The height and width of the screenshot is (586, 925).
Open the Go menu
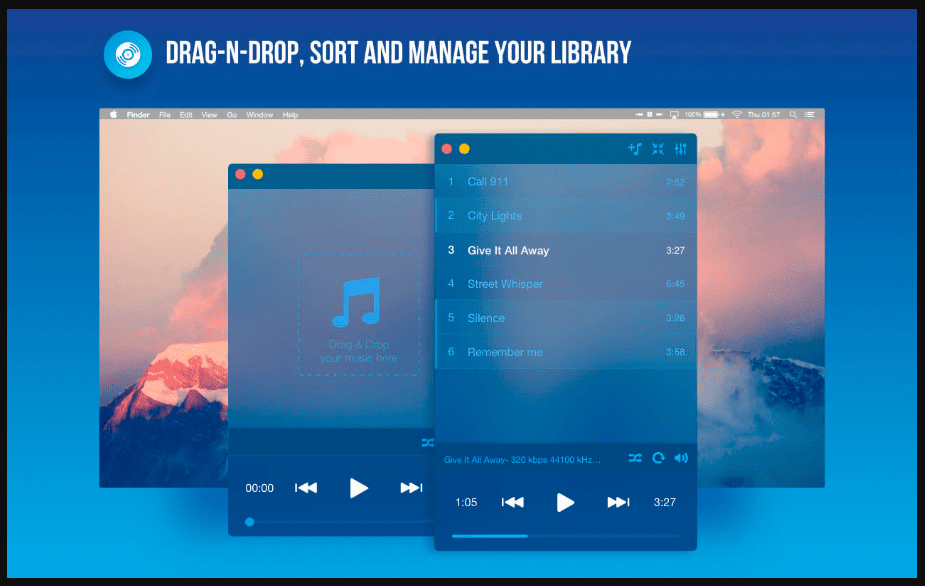tap(232, 114)
